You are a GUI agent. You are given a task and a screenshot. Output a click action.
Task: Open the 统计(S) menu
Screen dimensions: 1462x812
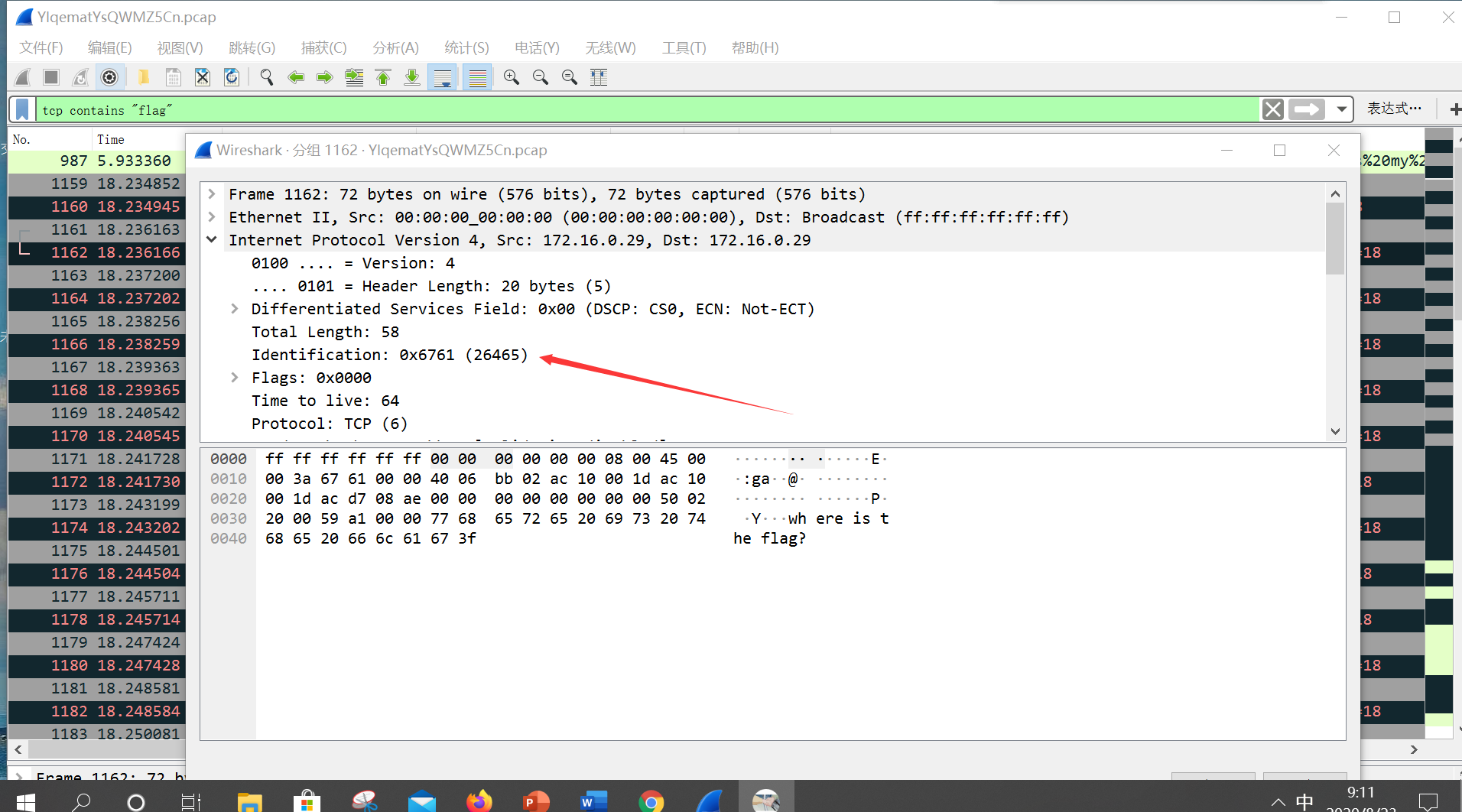tap(466, 47)
